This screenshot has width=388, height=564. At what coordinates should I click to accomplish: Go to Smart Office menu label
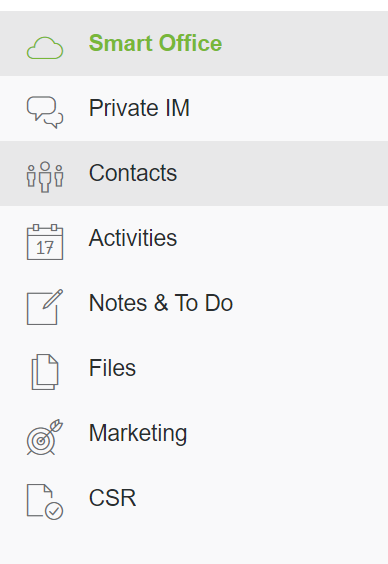coord(155,43)
